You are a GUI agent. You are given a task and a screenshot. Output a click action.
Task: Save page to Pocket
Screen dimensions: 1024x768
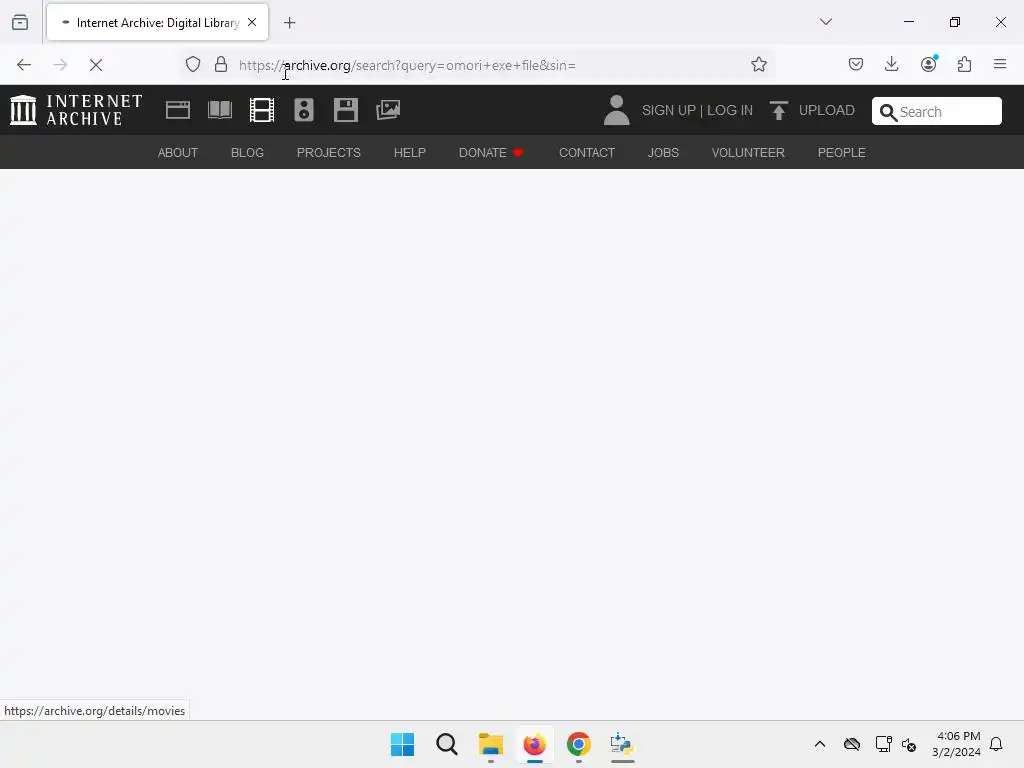(x=856, y=64)
